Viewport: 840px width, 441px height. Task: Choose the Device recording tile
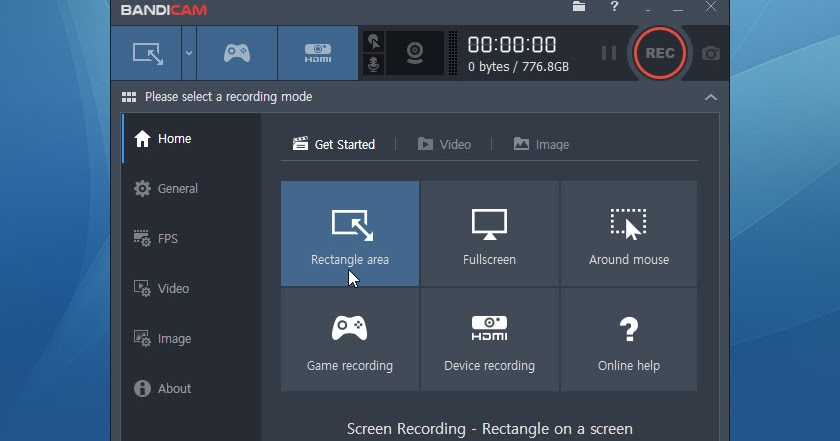[489, 340]
